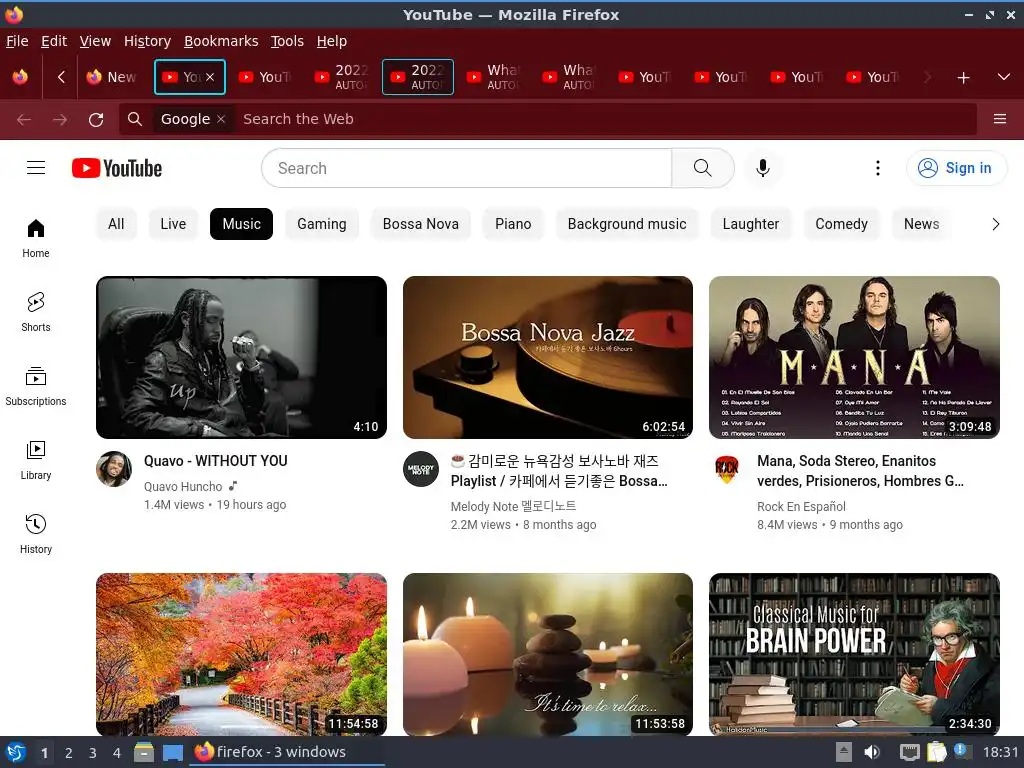Open the Classical Music for Brain Power thumbnail

pos(854,654)
